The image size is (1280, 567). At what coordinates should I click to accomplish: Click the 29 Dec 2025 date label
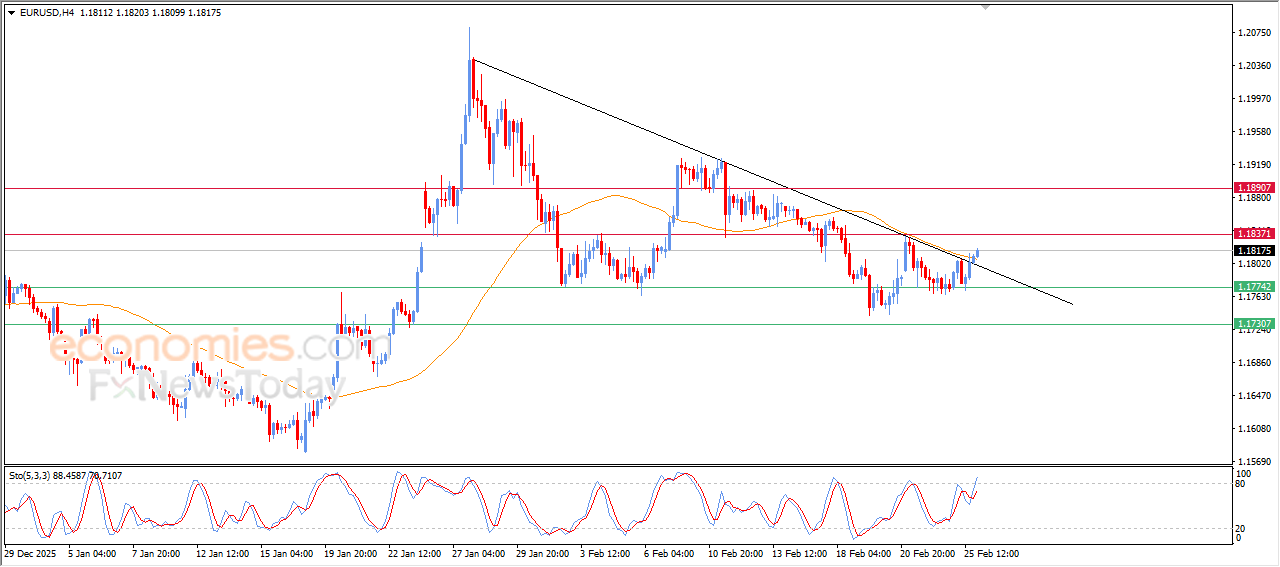(x=30, y=553)
